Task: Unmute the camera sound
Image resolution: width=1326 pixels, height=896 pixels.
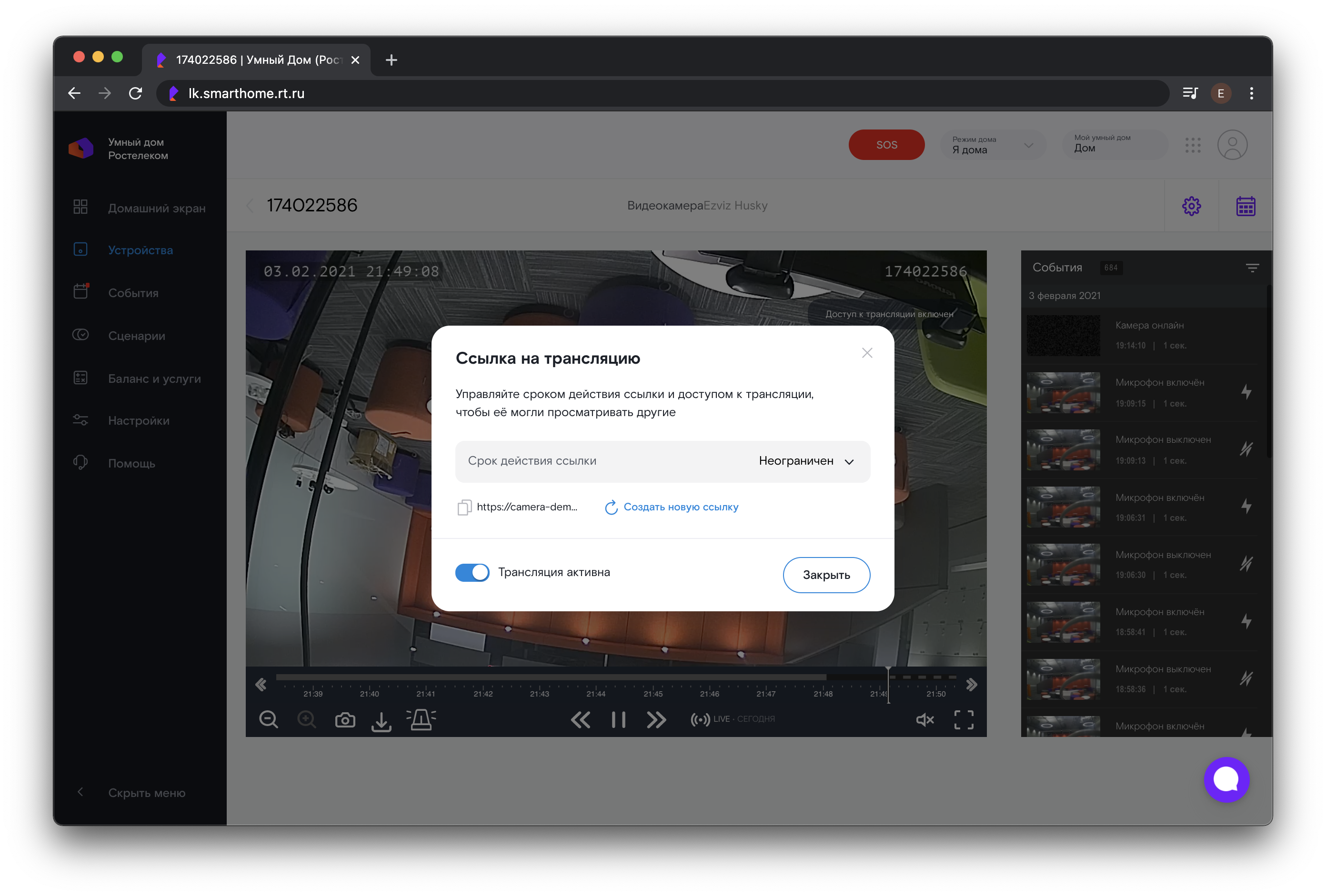Action: click(924, 719)
